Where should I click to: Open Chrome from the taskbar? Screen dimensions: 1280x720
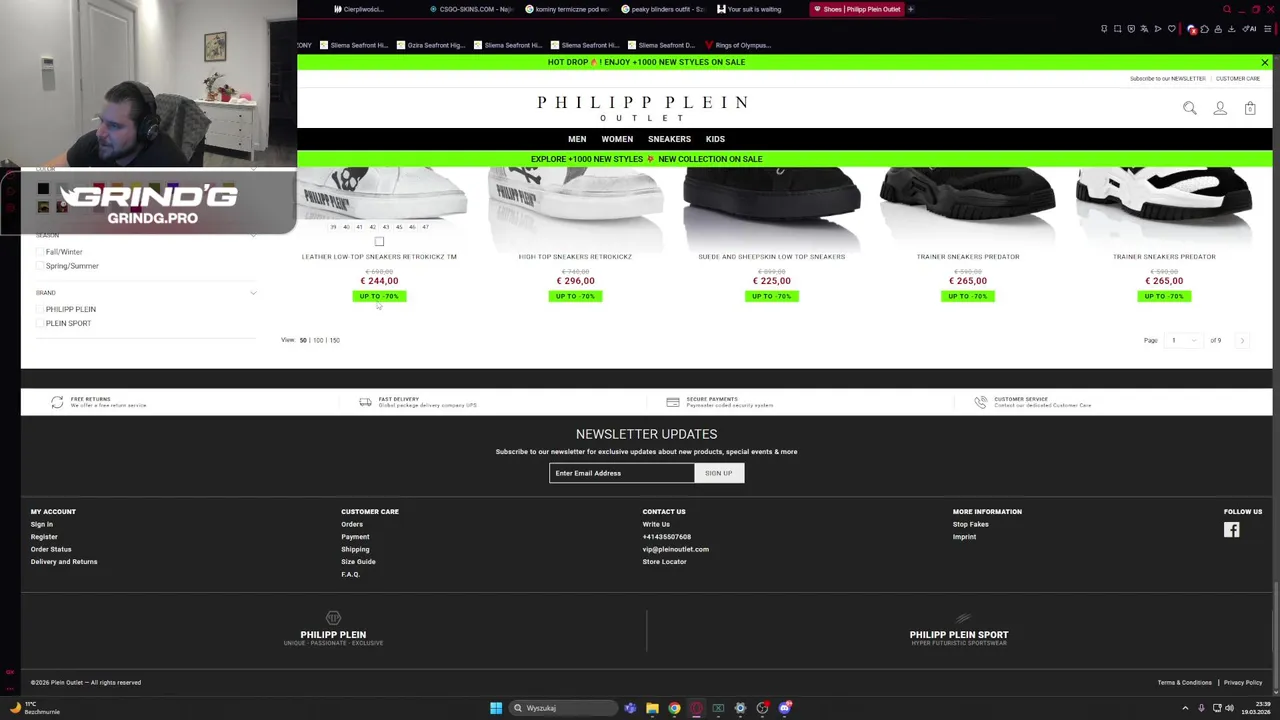674,708
